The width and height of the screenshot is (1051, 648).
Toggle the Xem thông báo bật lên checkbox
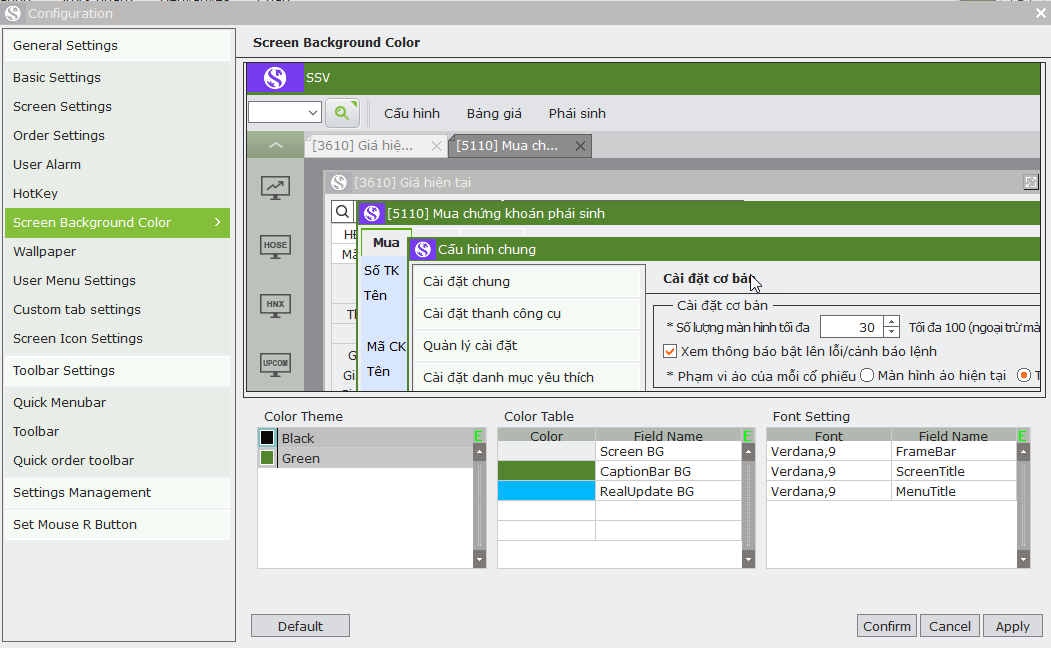pyautogui.click(x=670, y=351)
